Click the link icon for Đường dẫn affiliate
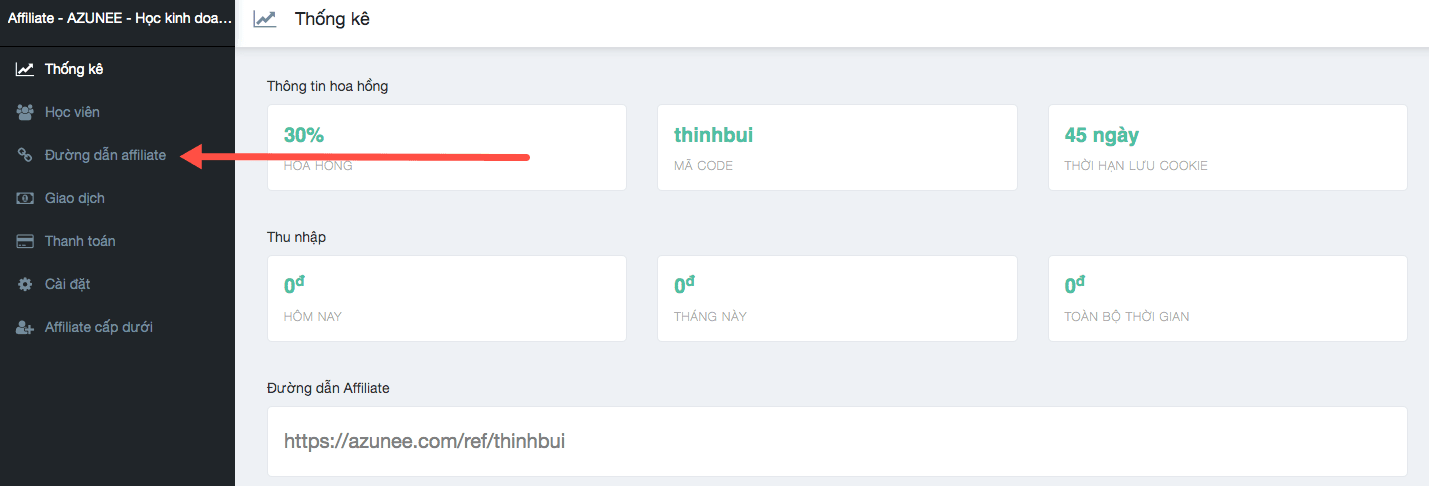The width and height of the screenshot is (1429, 486). pyautogui.click(x=25, y=155)
